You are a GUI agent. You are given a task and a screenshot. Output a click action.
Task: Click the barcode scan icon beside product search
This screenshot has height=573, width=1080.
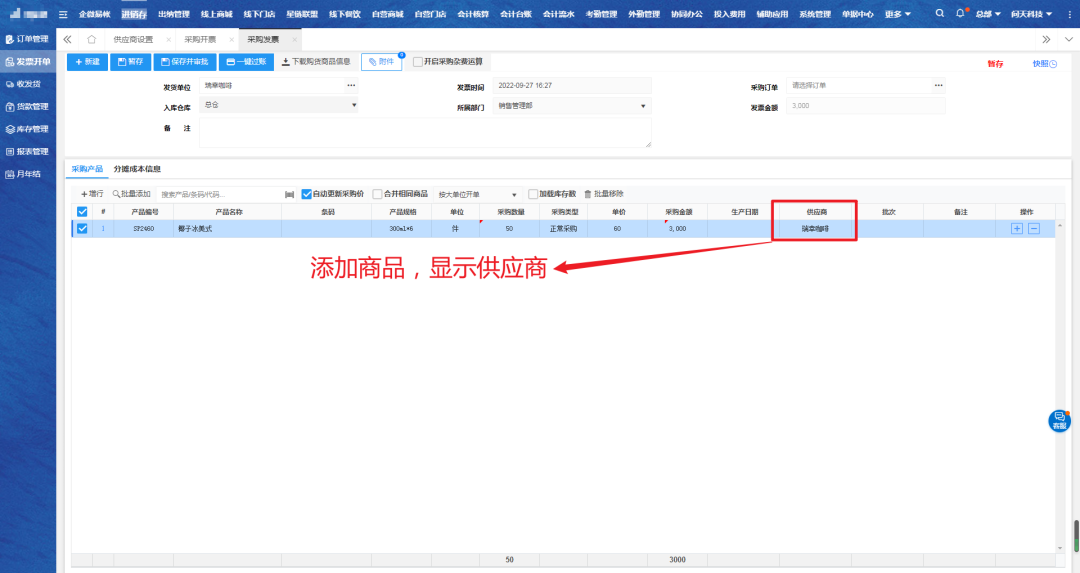[290, 194]
